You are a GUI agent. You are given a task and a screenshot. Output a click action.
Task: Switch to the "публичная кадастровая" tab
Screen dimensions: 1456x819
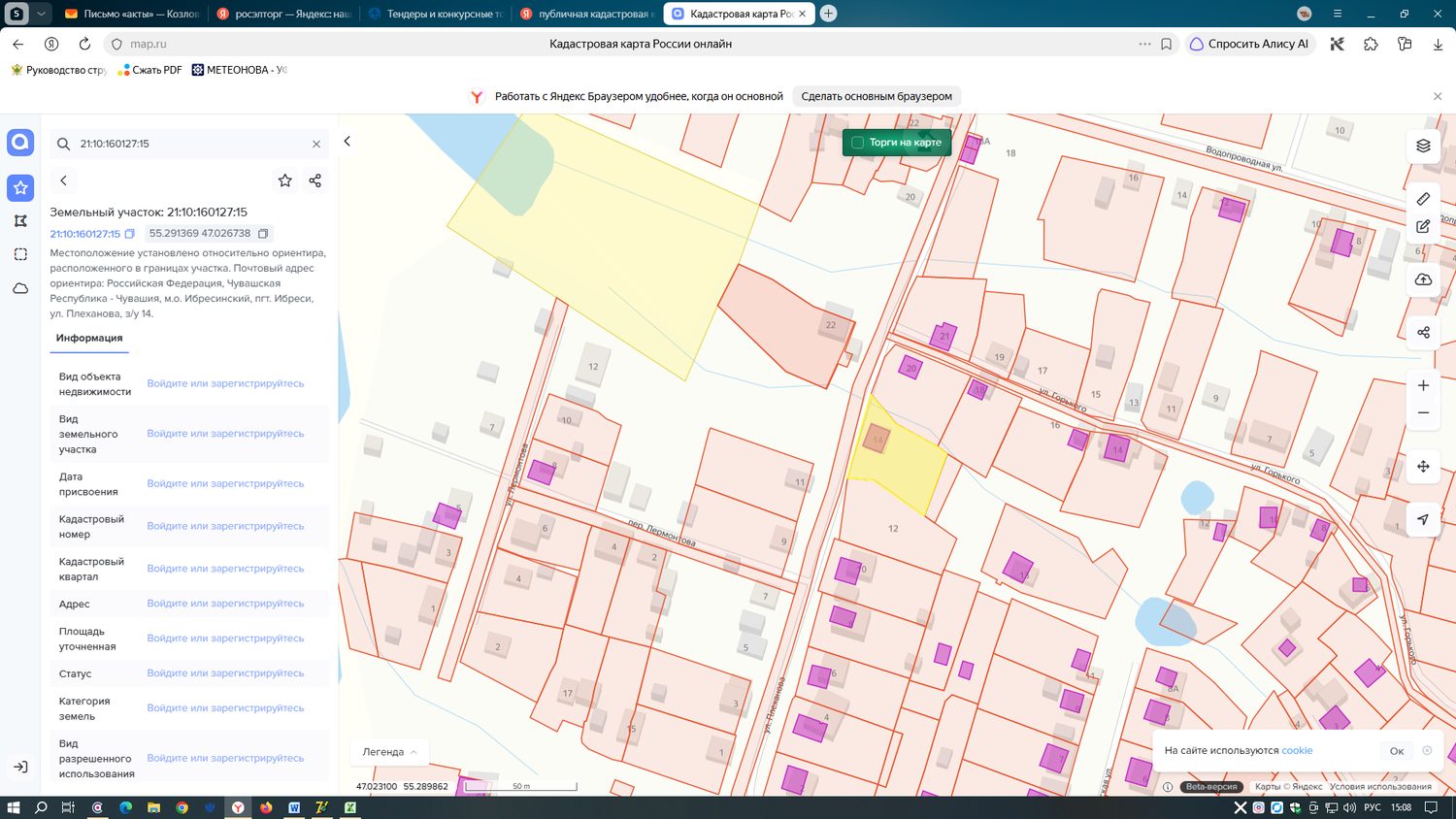pos(587,14)
